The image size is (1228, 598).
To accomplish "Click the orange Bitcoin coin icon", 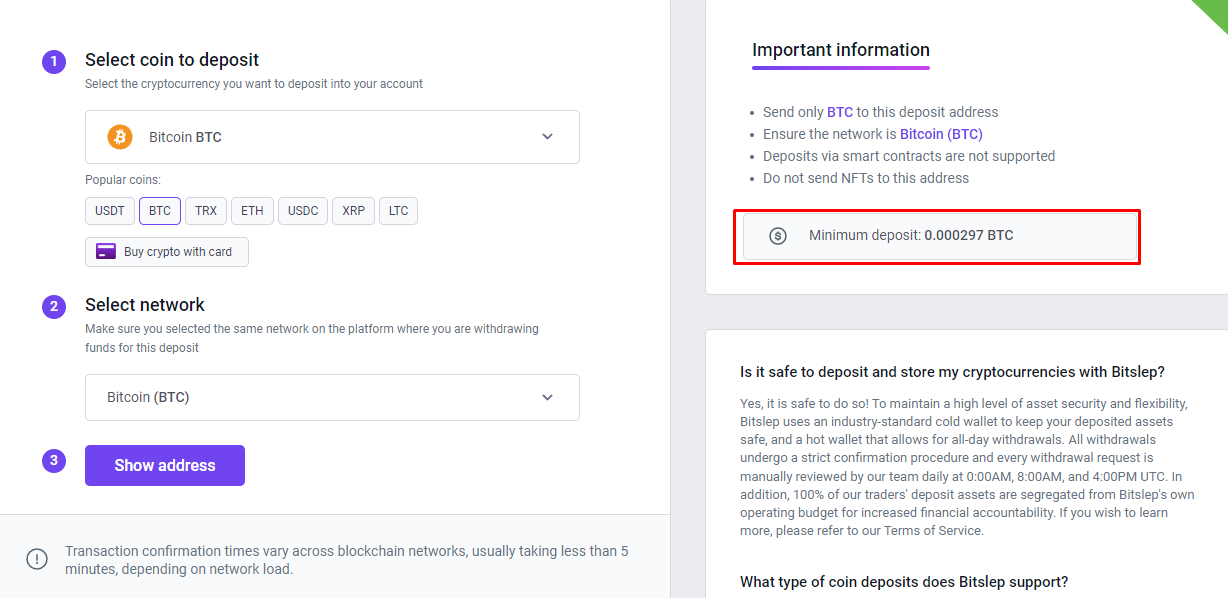I will click(x=120, y=137).
